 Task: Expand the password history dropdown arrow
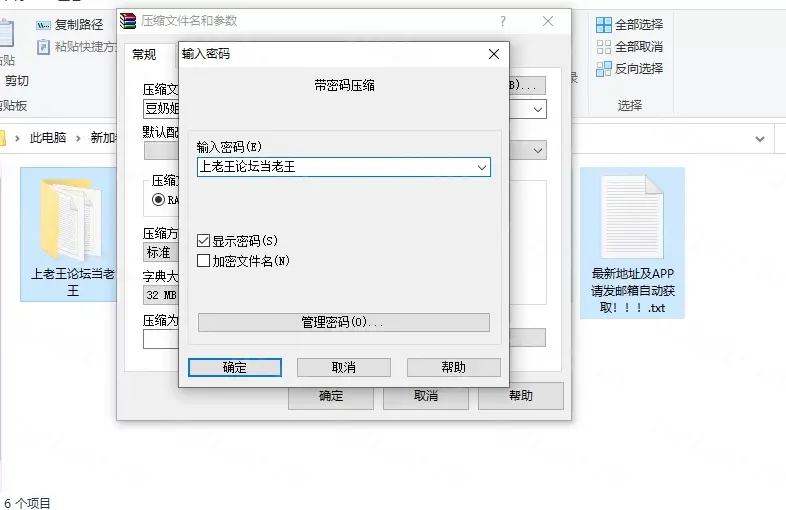(x=482, y=167)
